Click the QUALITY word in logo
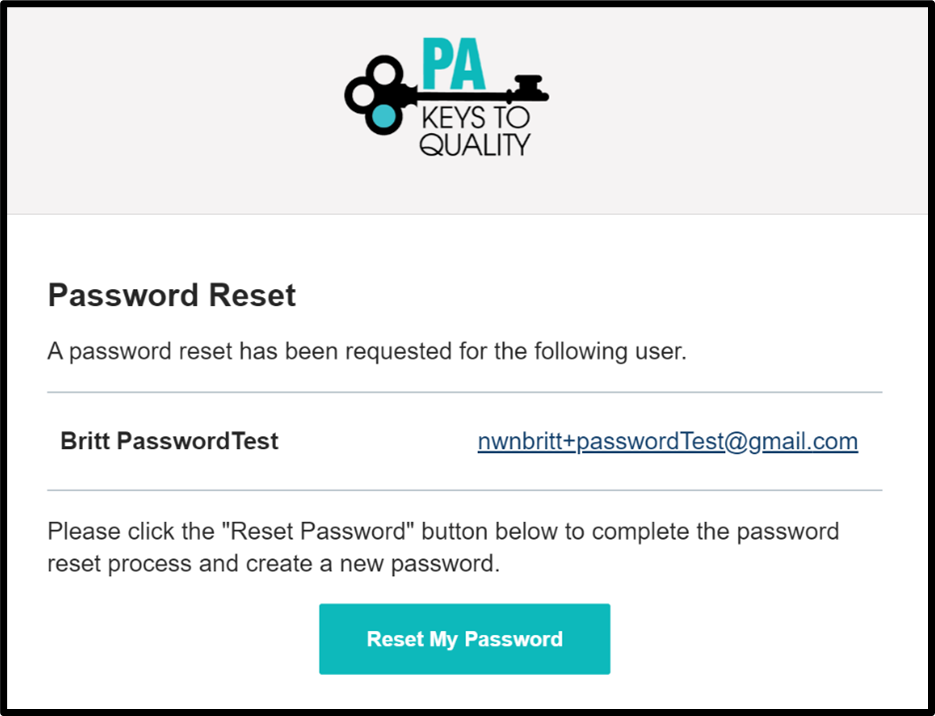The height and width of the screenshot is (716, 935). click(475, 145)
